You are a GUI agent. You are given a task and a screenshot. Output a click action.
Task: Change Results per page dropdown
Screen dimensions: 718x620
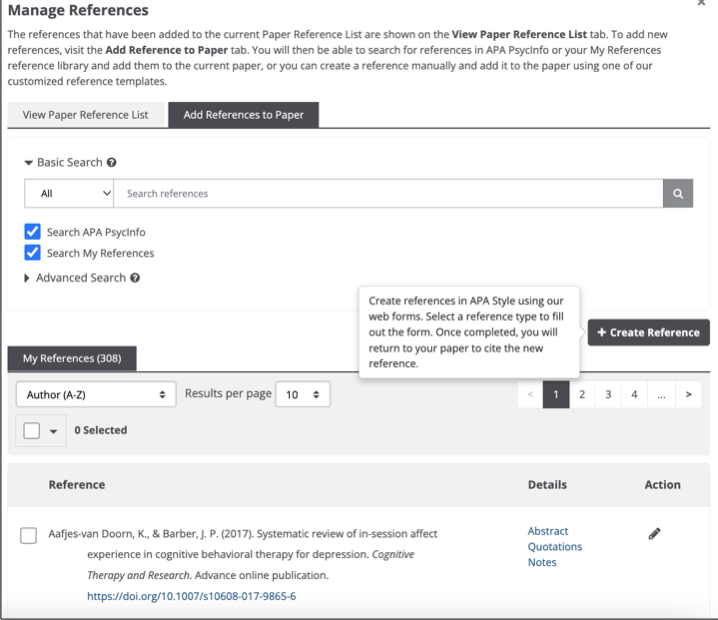[304, 395]
